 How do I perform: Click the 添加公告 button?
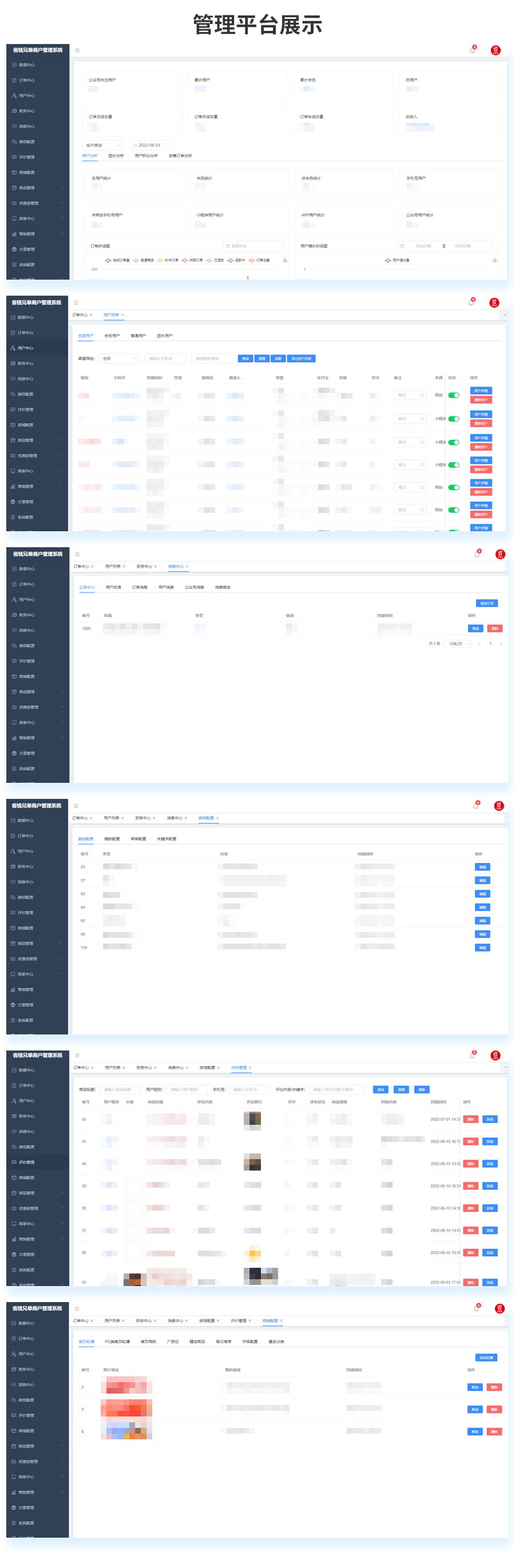click(x=486, y=603)
